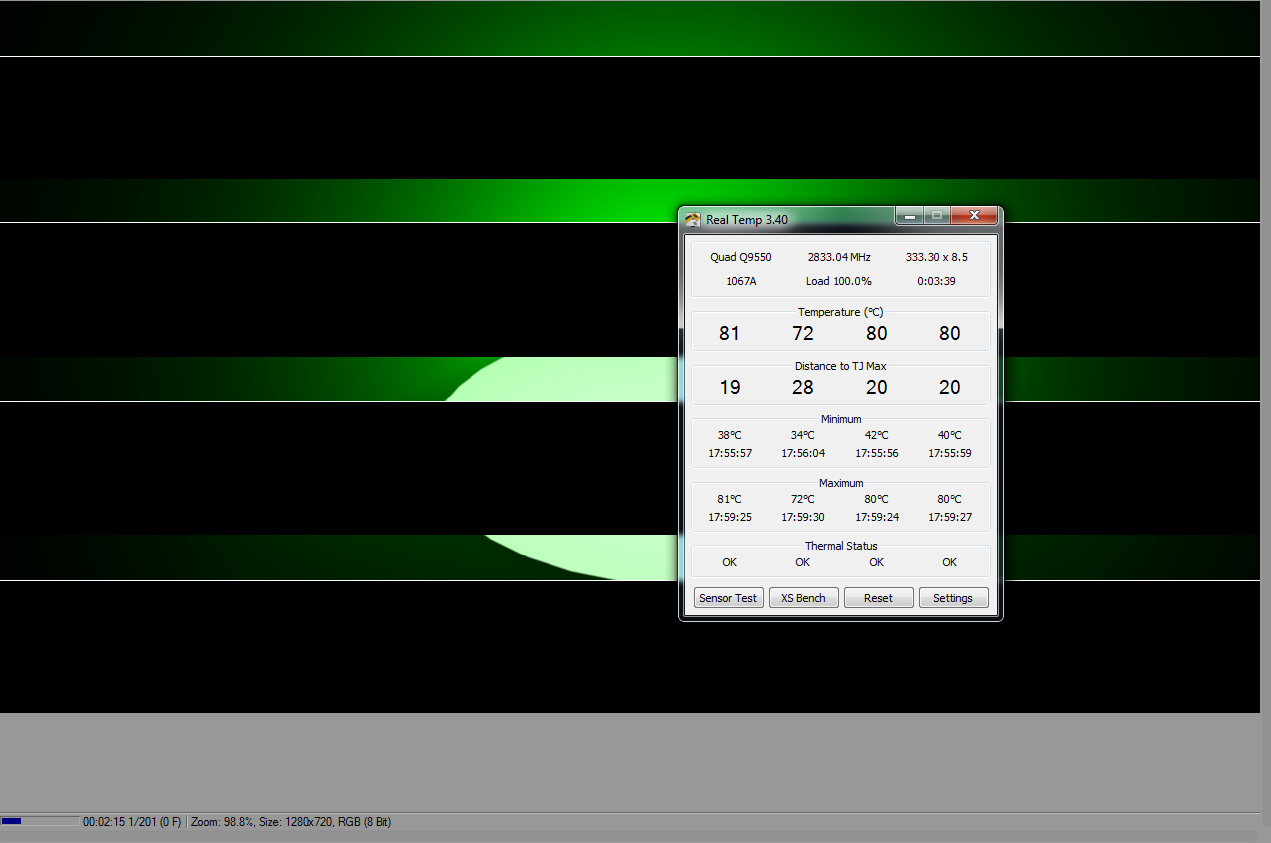Click minimum temperature 38°C
The width and height of the screenshot is (1271, 843).
(x=730, y=435)
